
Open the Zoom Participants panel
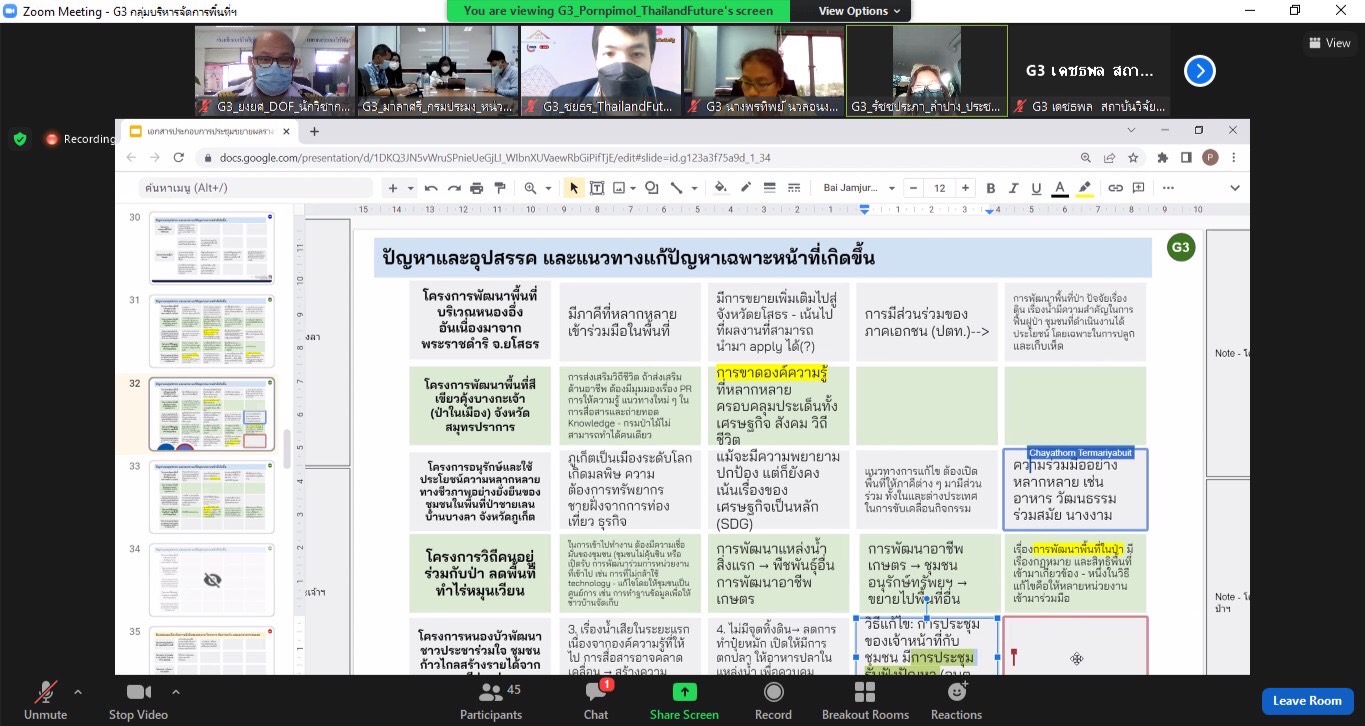pos(491,699)
